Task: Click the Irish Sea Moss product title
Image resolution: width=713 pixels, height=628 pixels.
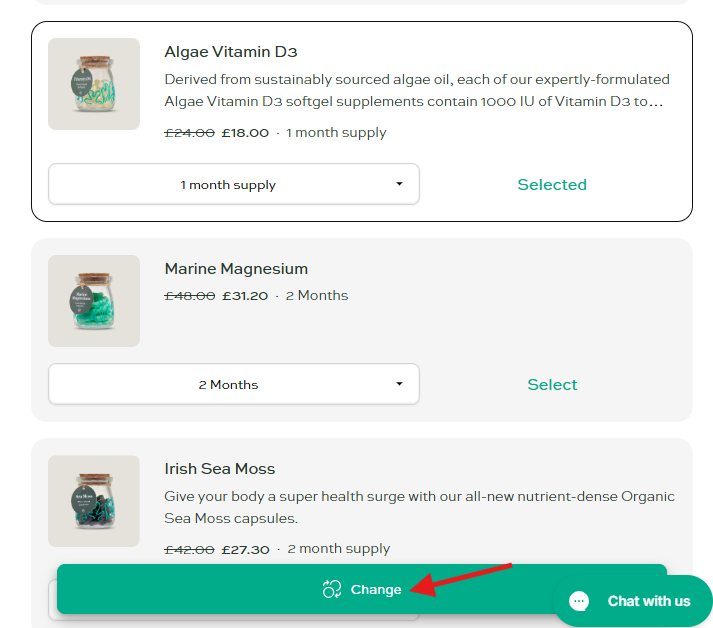Action: (x=219, y=469)
